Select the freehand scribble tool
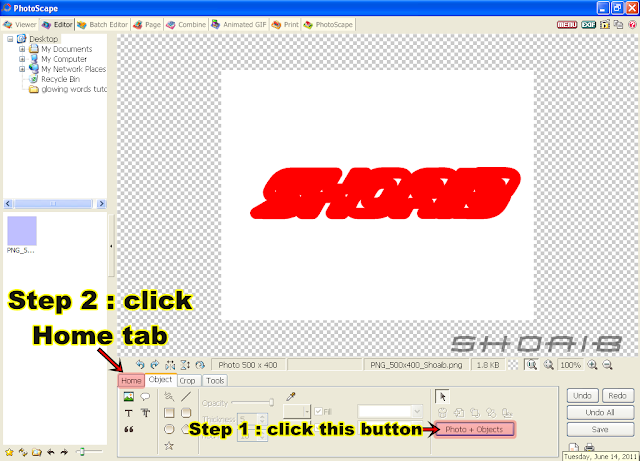 [x=169, y=396]
